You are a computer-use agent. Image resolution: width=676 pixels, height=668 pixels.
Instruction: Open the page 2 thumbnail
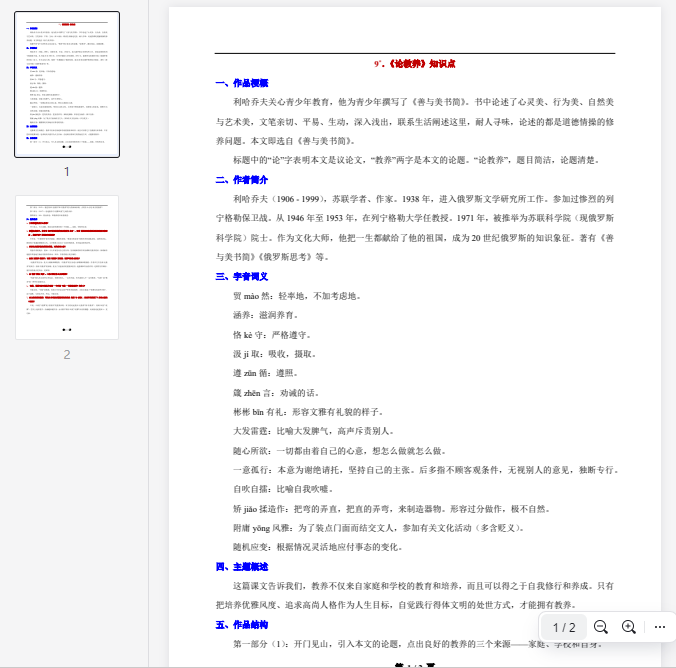[67, 267]
